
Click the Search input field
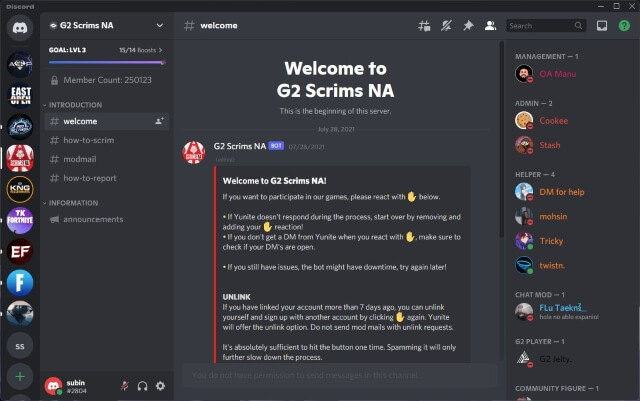coord(539,25)
